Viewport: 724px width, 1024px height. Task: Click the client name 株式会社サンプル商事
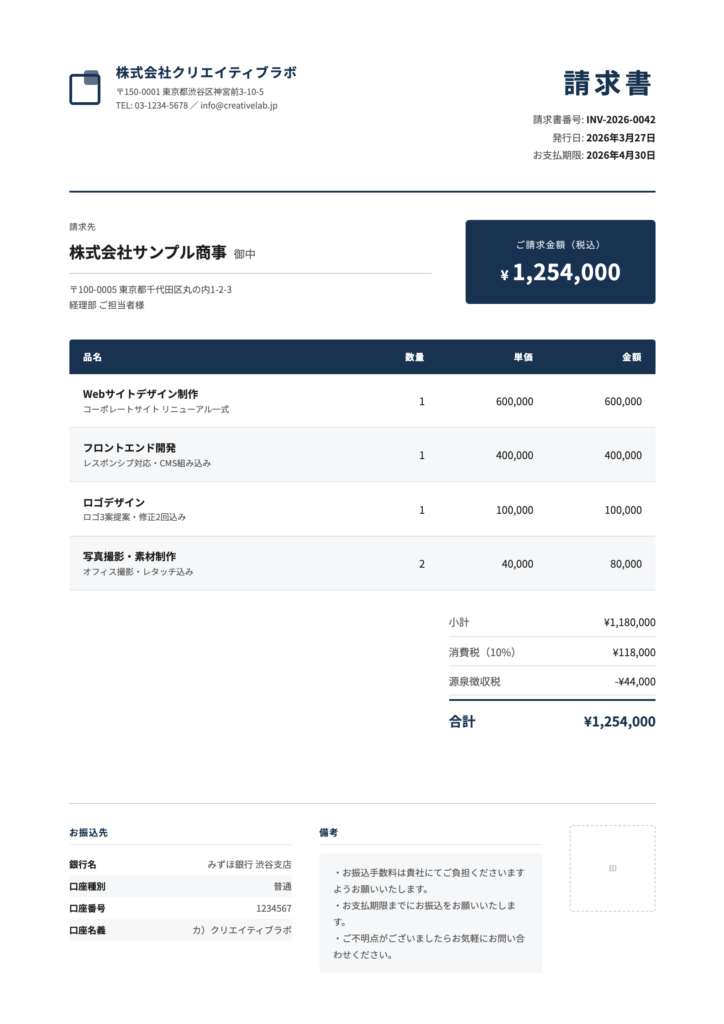tap(148, 253)
